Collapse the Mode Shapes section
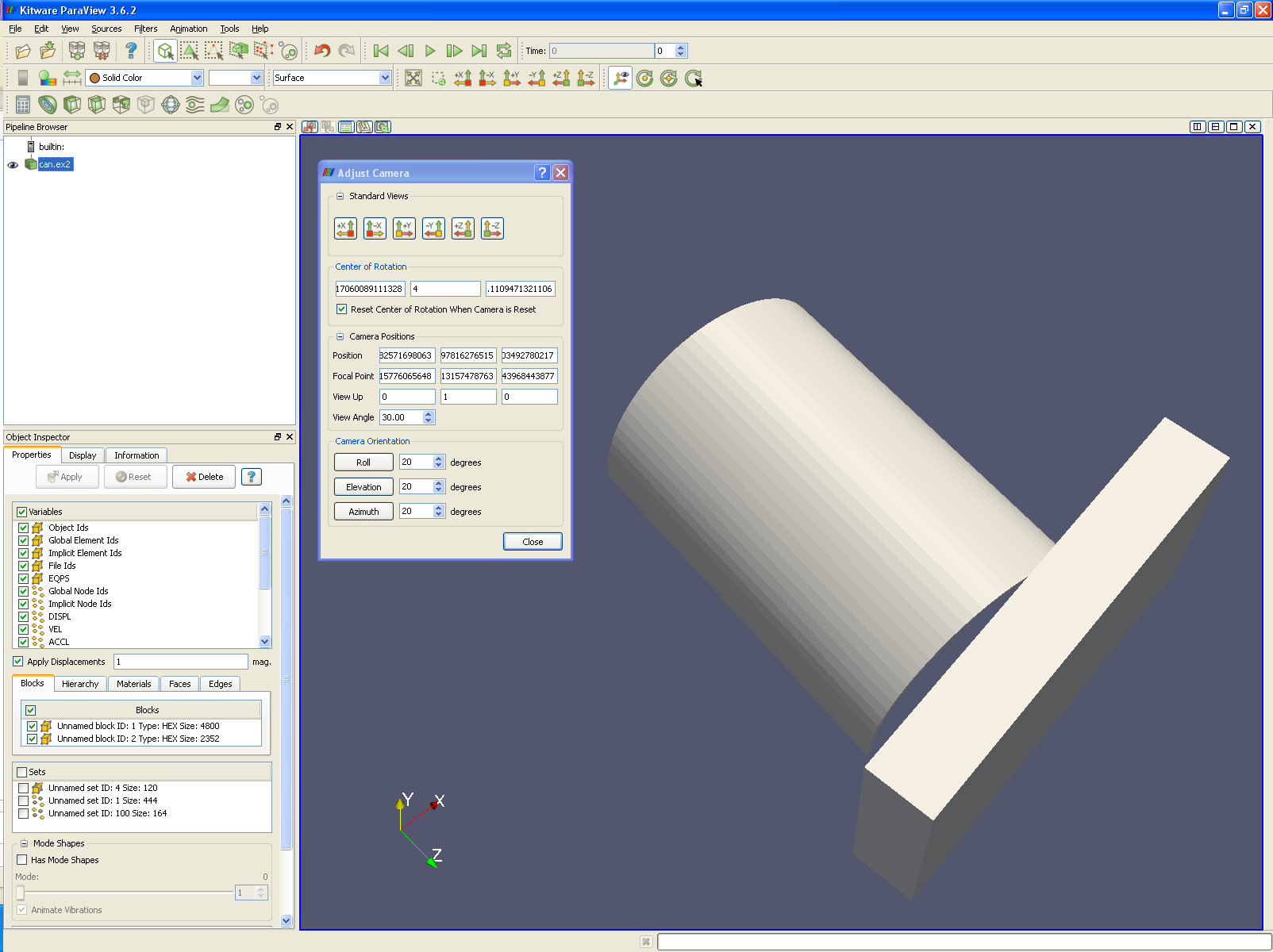Screen dimensions: 1273x952 (24, 843)
